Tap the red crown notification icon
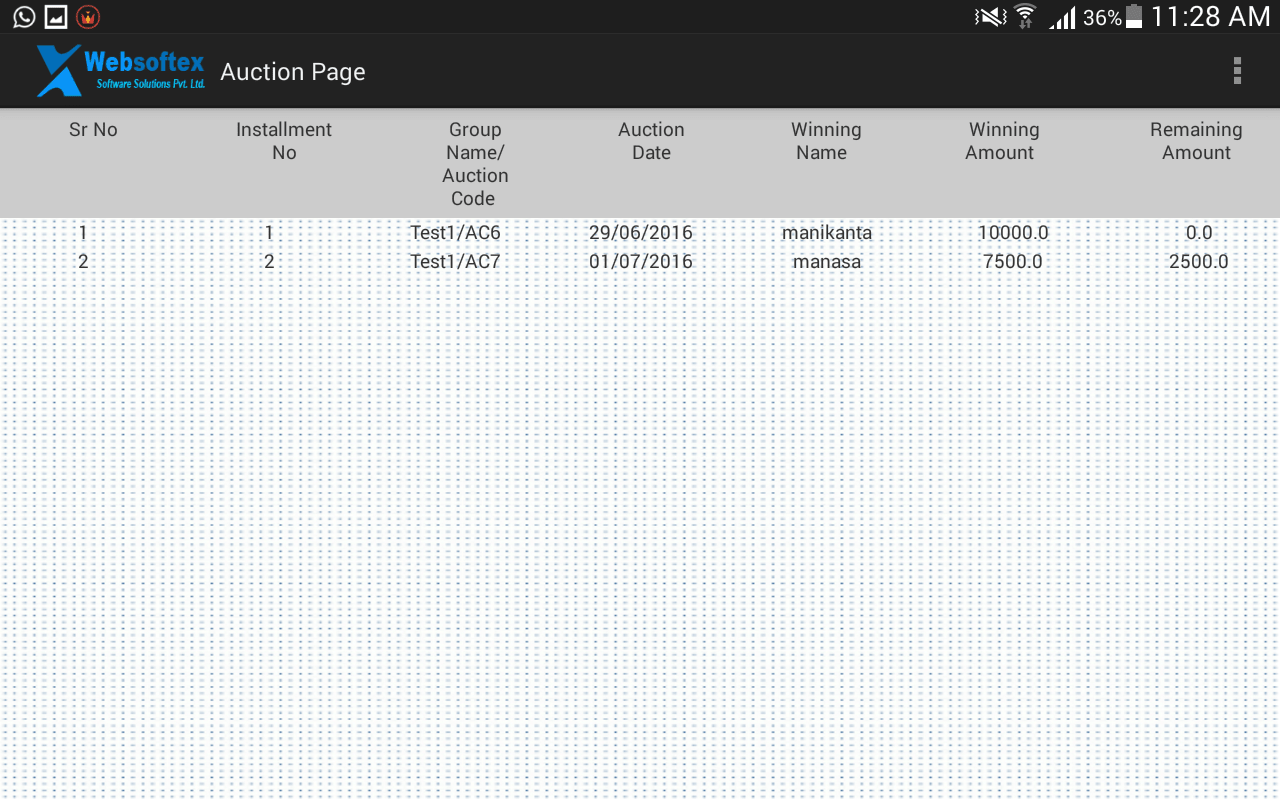Image resolution: width=1280 pixels, height=800 pixels. pyautogui.click(x=88, y=17)
